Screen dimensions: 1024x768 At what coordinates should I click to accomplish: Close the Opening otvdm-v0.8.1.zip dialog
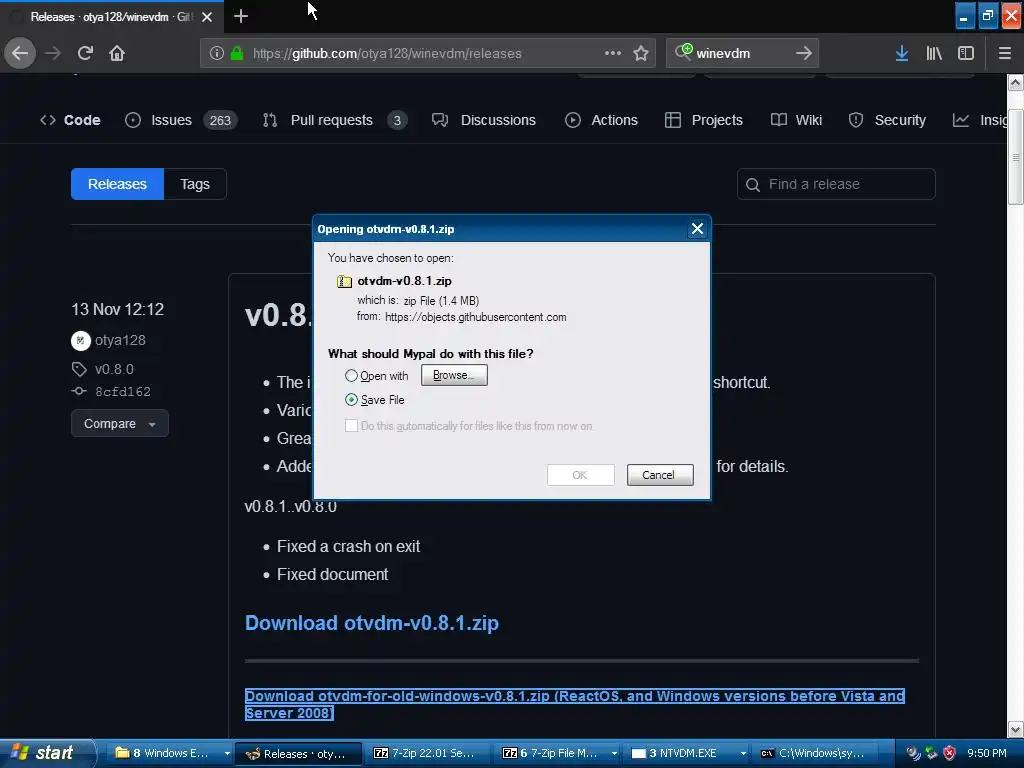pos(697,229)
